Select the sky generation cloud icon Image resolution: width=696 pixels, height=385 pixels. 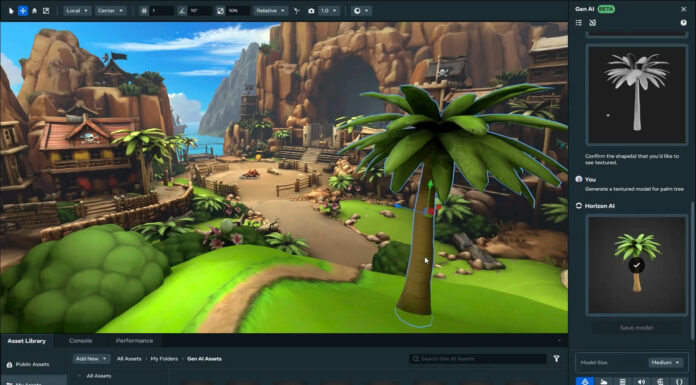[604, 381]
